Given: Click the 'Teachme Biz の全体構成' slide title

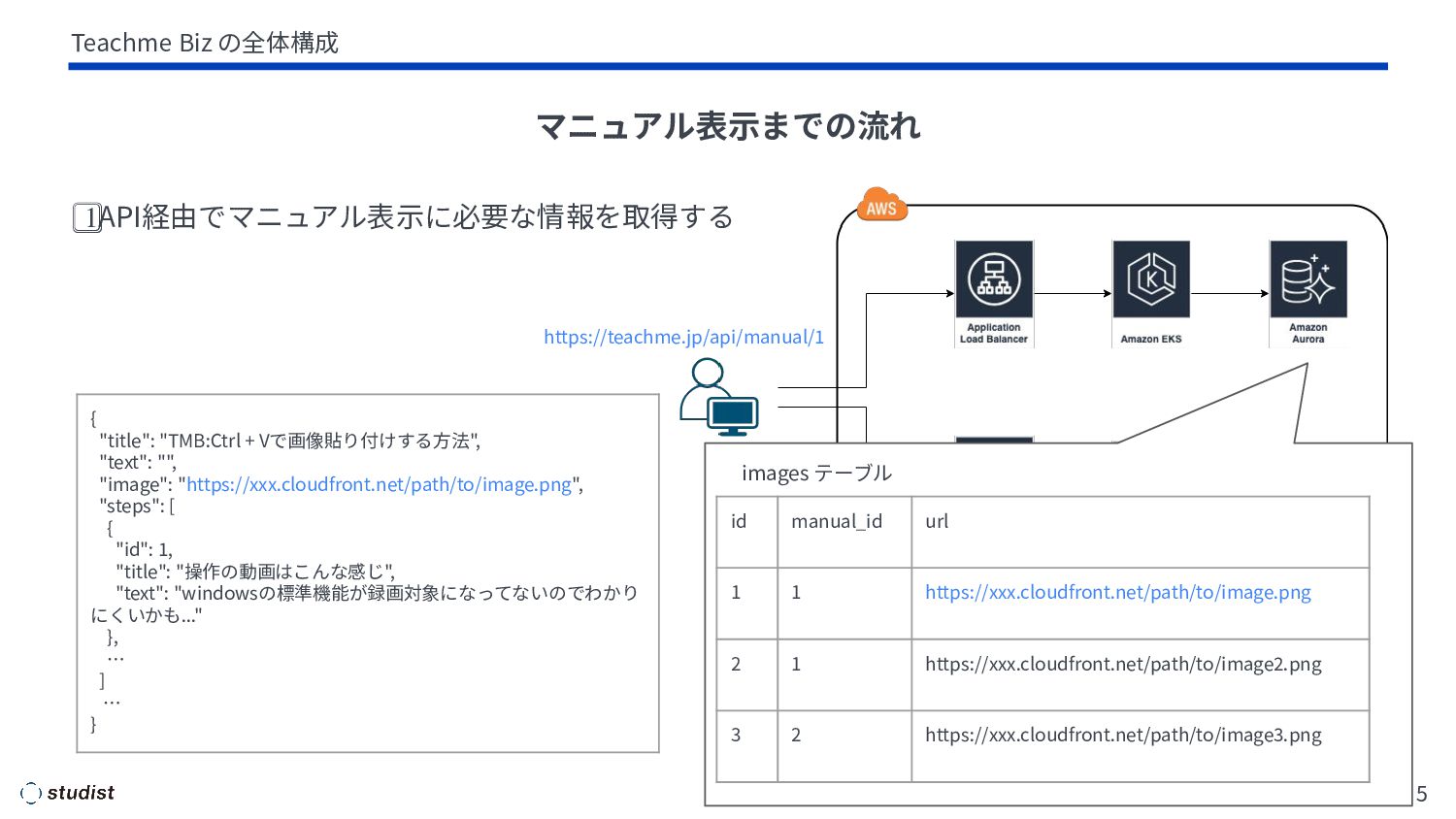Looking at the screenshot, I should point(205,43).
